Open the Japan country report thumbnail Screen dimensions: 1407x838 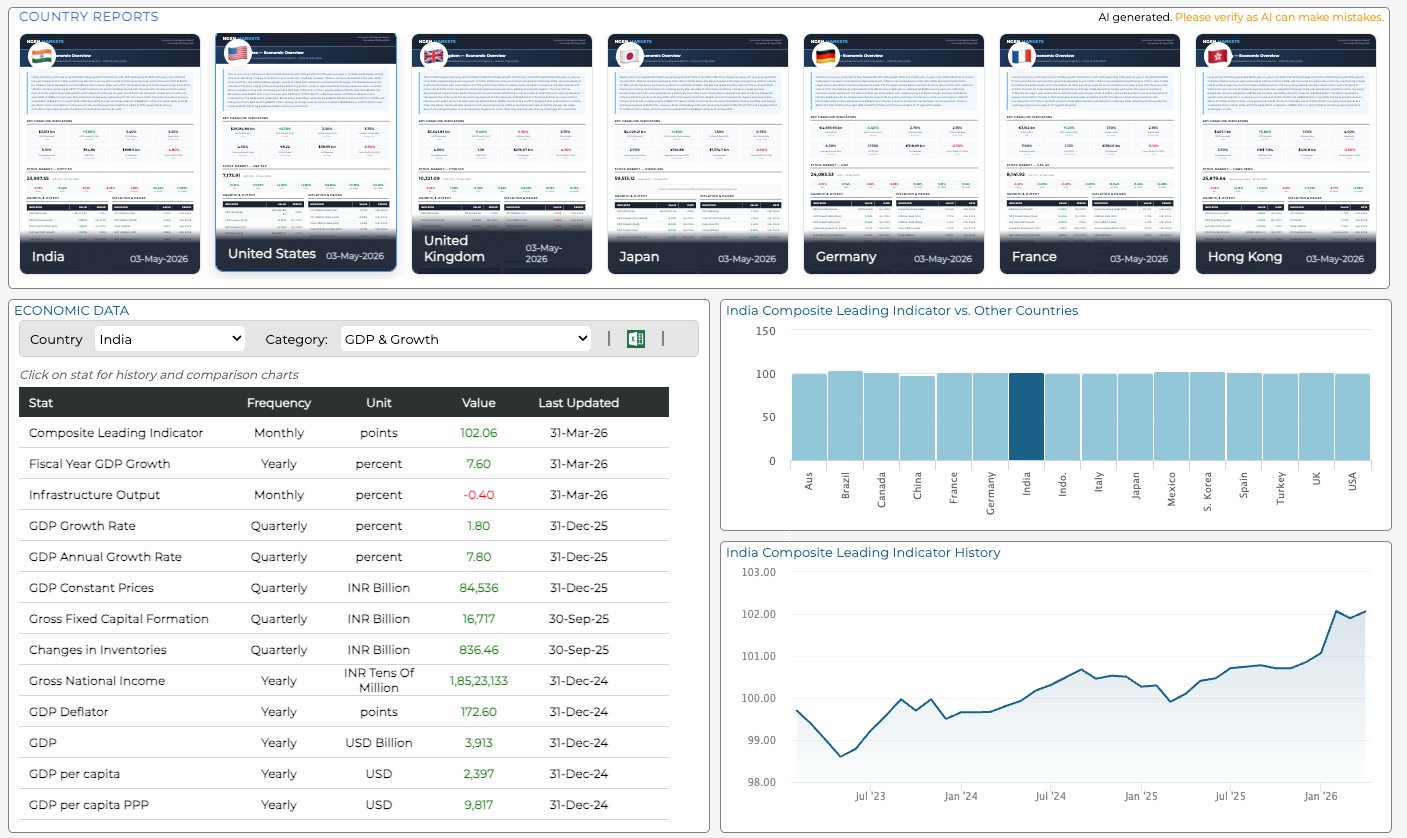click(x=698, y=153)
